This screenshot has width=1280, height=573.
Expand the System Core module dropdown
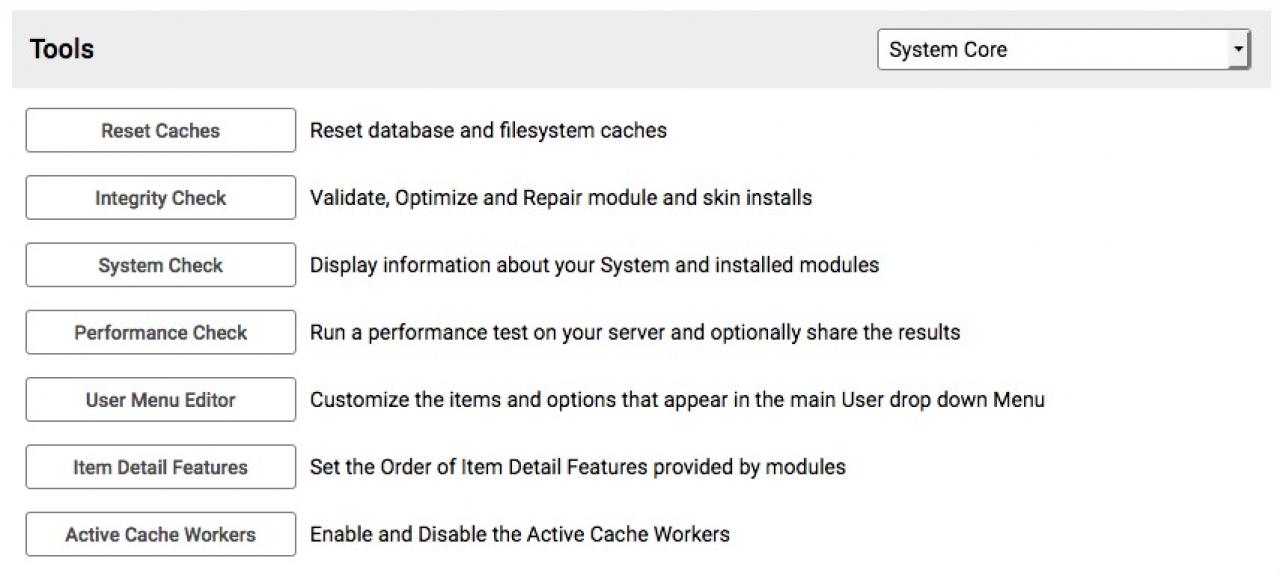(x=1063, y=50)
